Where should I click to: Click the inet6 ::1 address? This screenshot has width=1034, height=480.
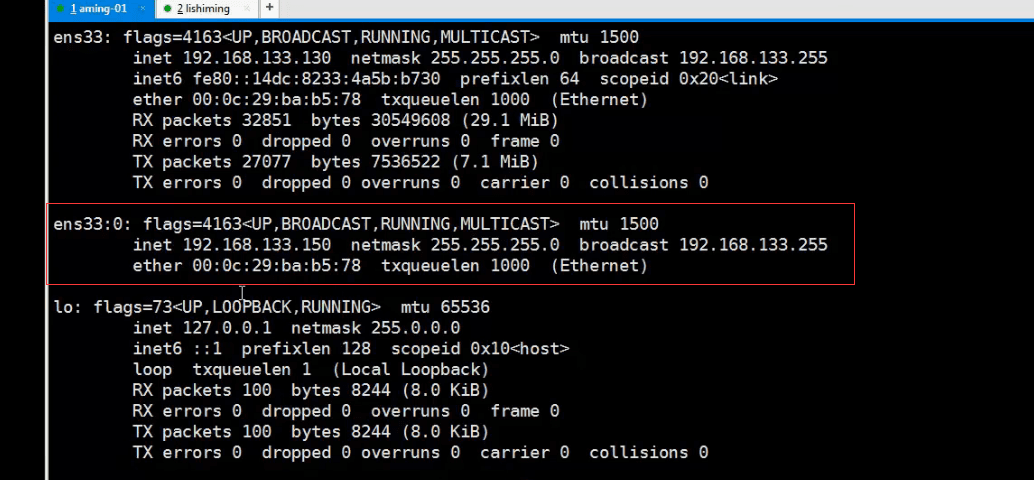pyautogui.click(x=207, y=349)
